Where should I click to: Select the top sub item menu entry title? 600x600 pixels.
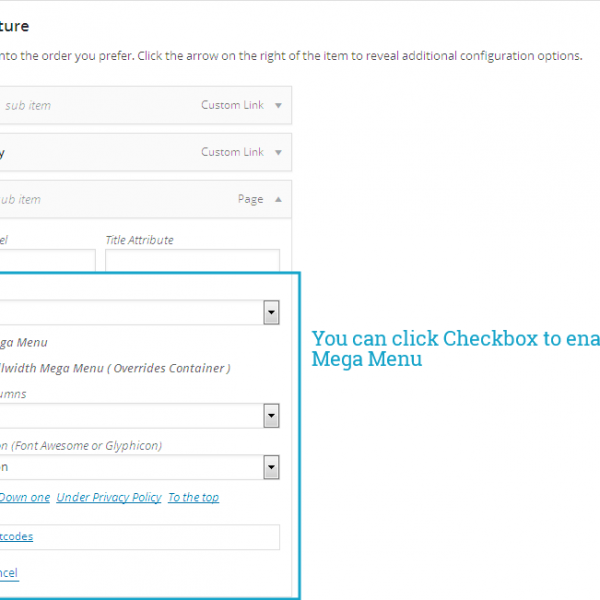point(28,105)
